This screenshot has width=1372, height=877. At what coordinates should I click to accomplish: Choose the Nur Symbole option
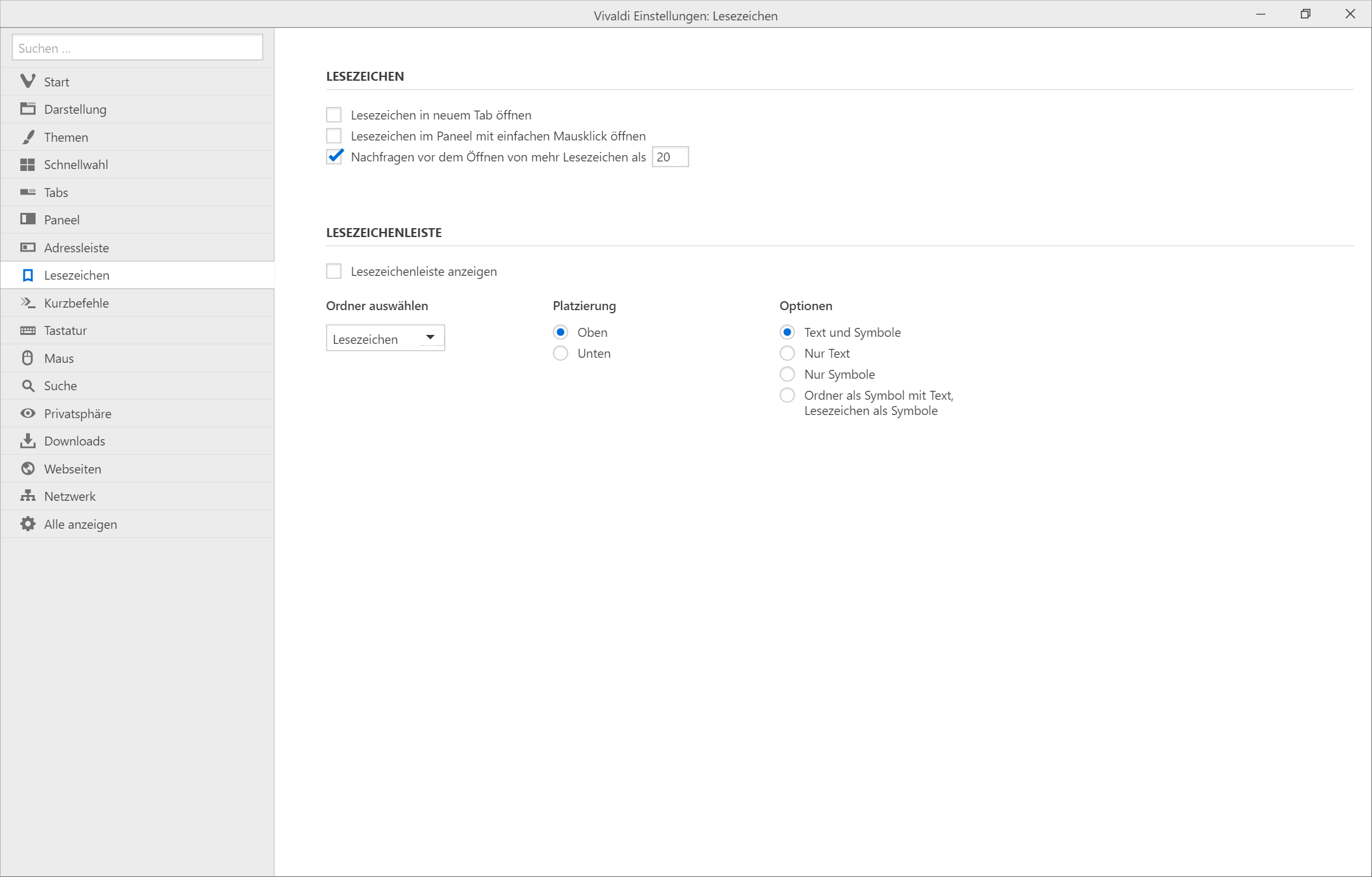pos(787,374)
